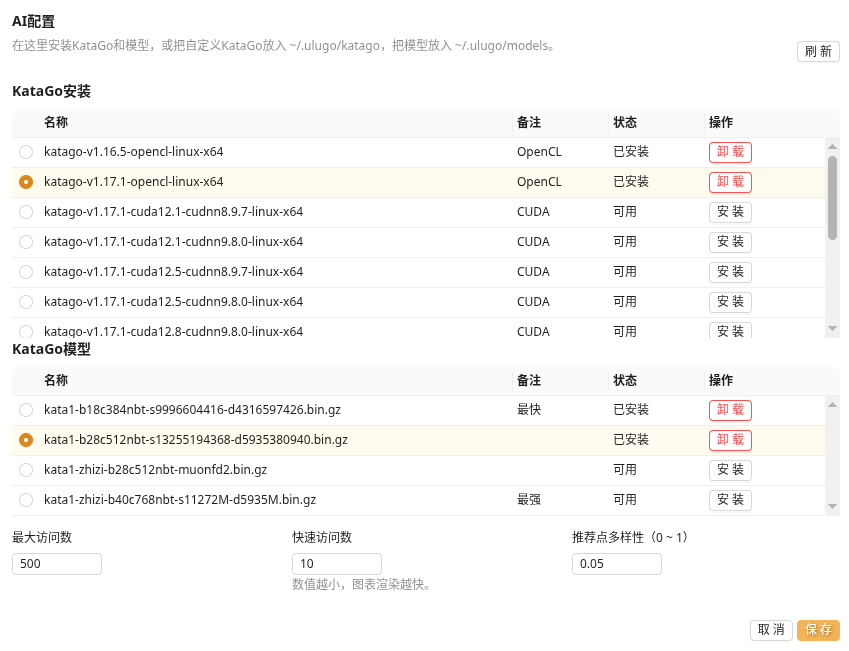
Task: Install kata1-zhizi-b40c768nbt model
Action: click(x=730, y=500)
